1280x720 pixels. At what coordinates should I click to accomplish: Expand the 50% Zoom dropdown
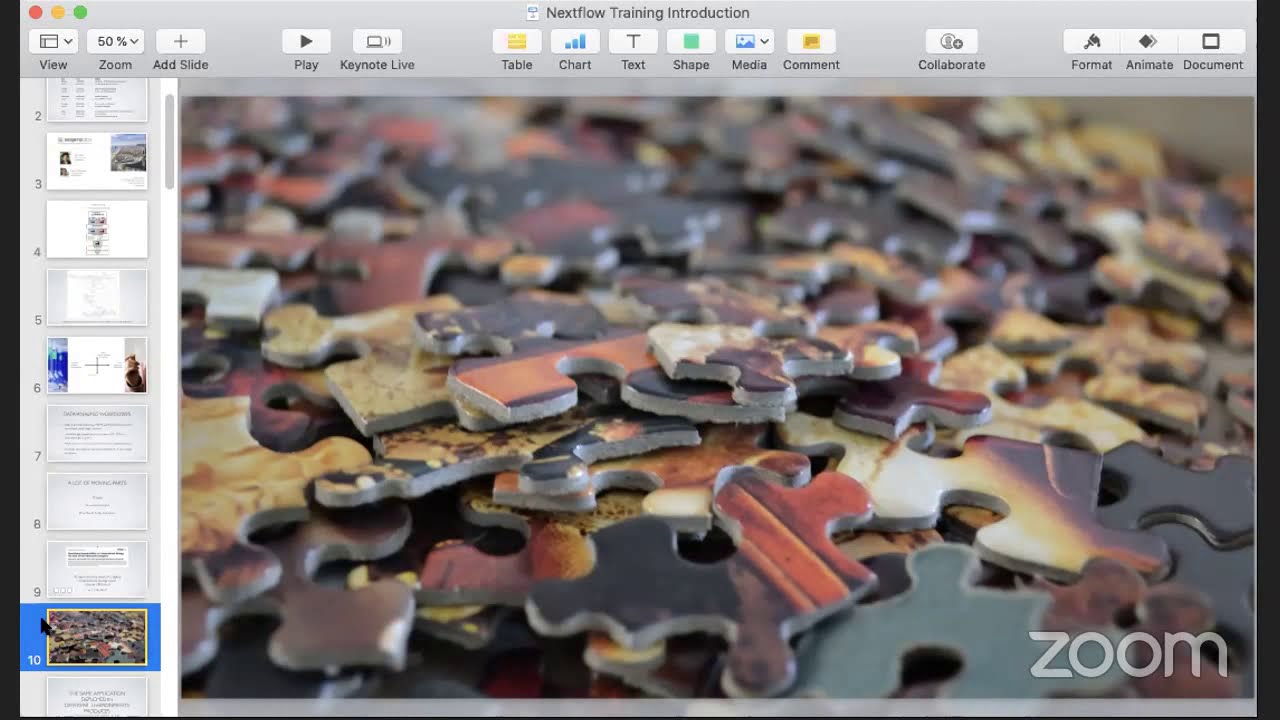[x=116, y=41]
